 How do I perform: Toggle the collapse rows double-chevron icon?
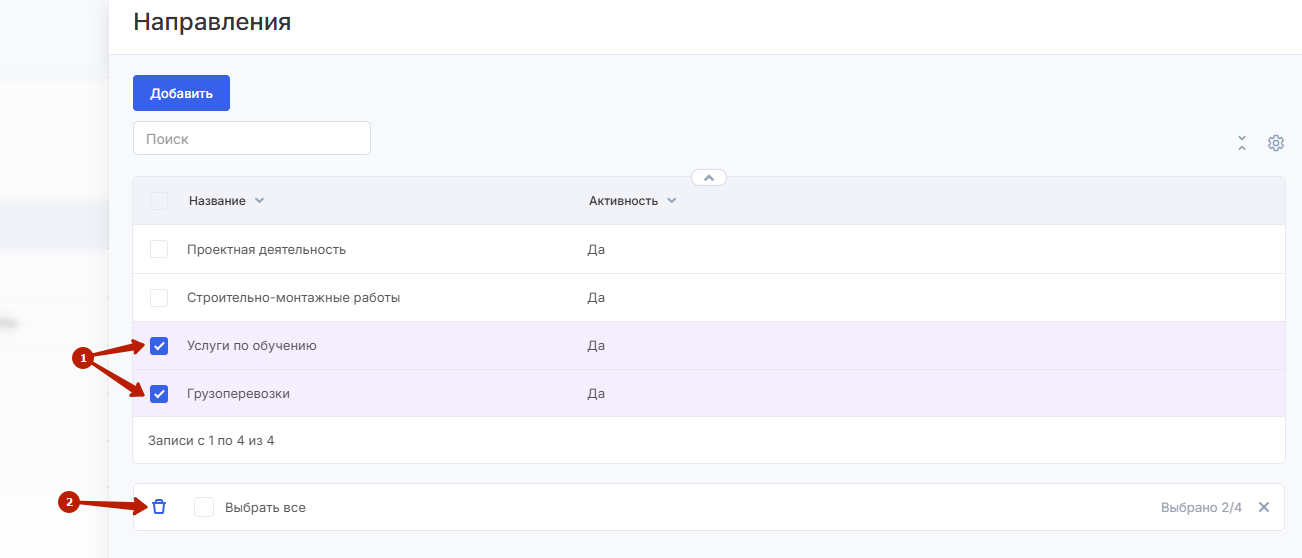[x=1242, y=143]
